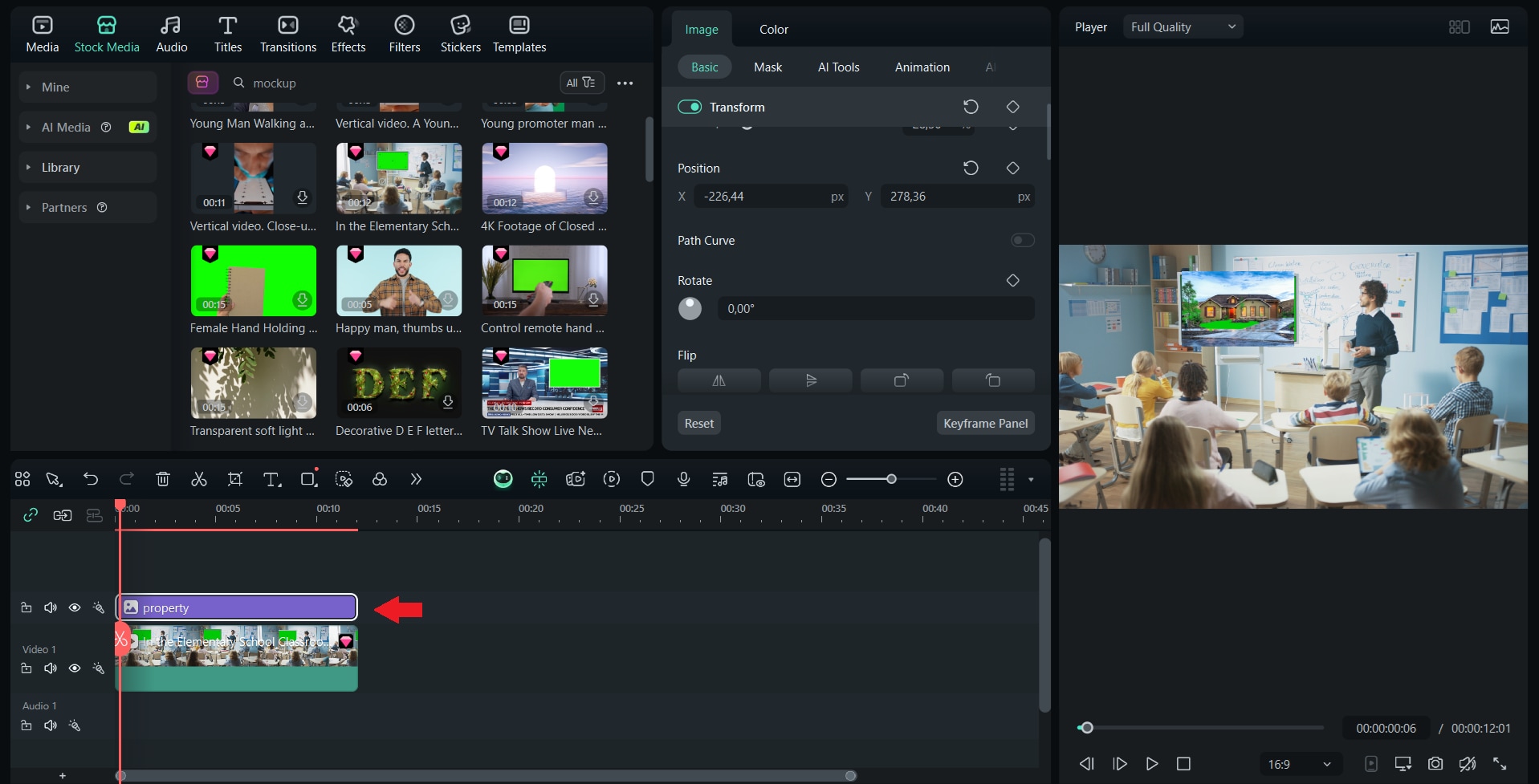Open the Keyframe Panel button
1539x784 pixels.
click(x=985, y=423)
